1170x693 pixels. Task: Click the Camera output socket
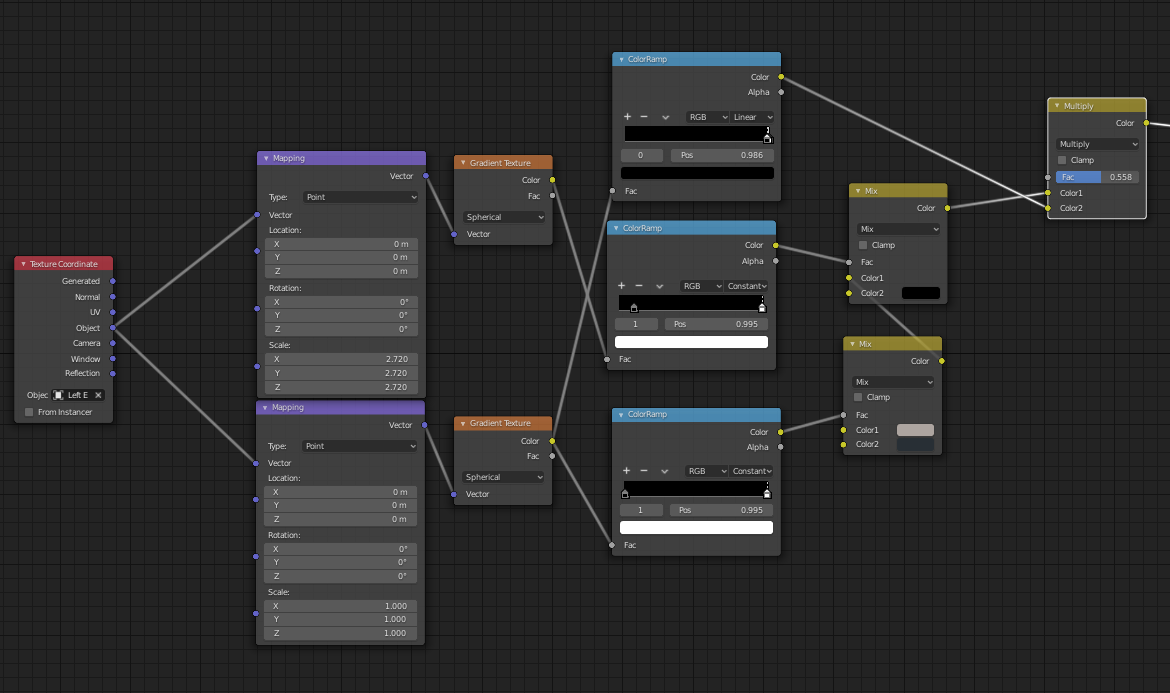(x=113, y=343)
